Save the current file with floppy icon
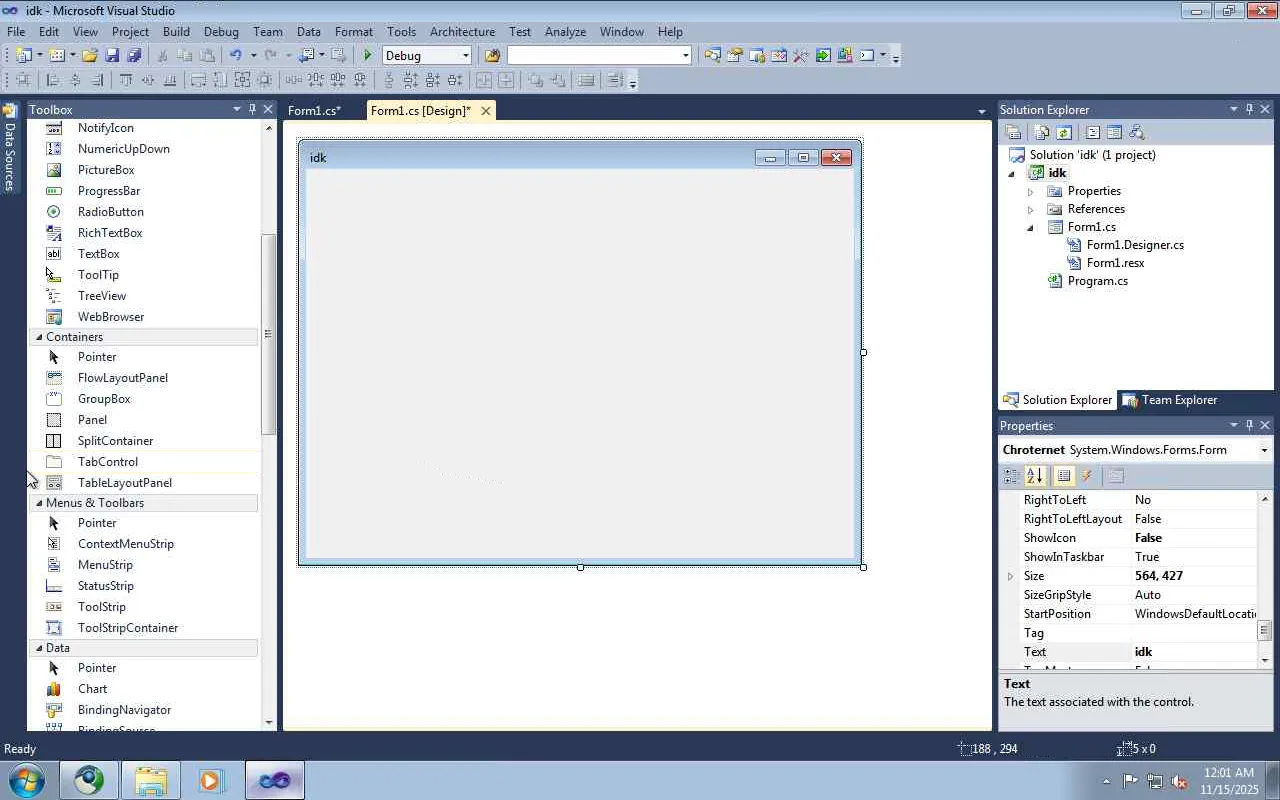1280x800 pixels. pyautogui.click(x=112, y=56)
